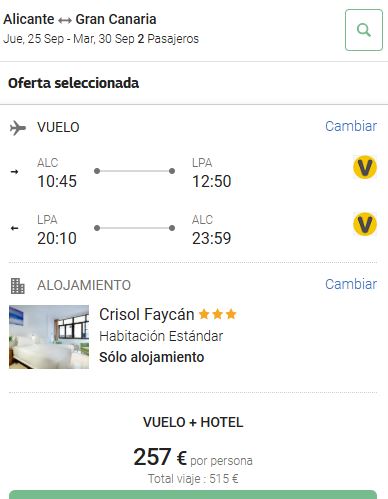Click the Alicante ↔ Gran Canaria route title

80,19
